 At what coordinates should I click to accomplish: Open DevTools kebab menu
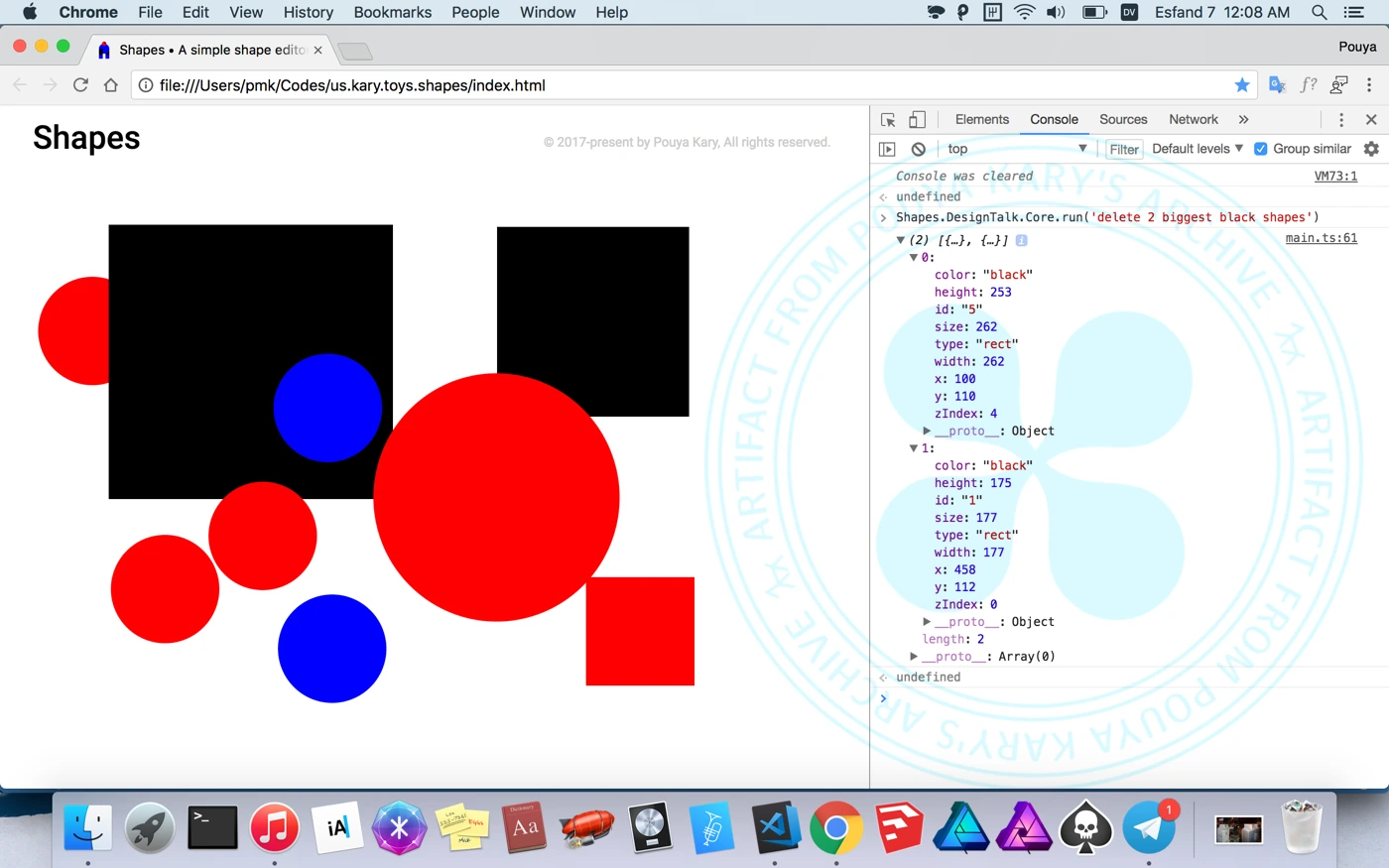click(x=1341, y=120)
